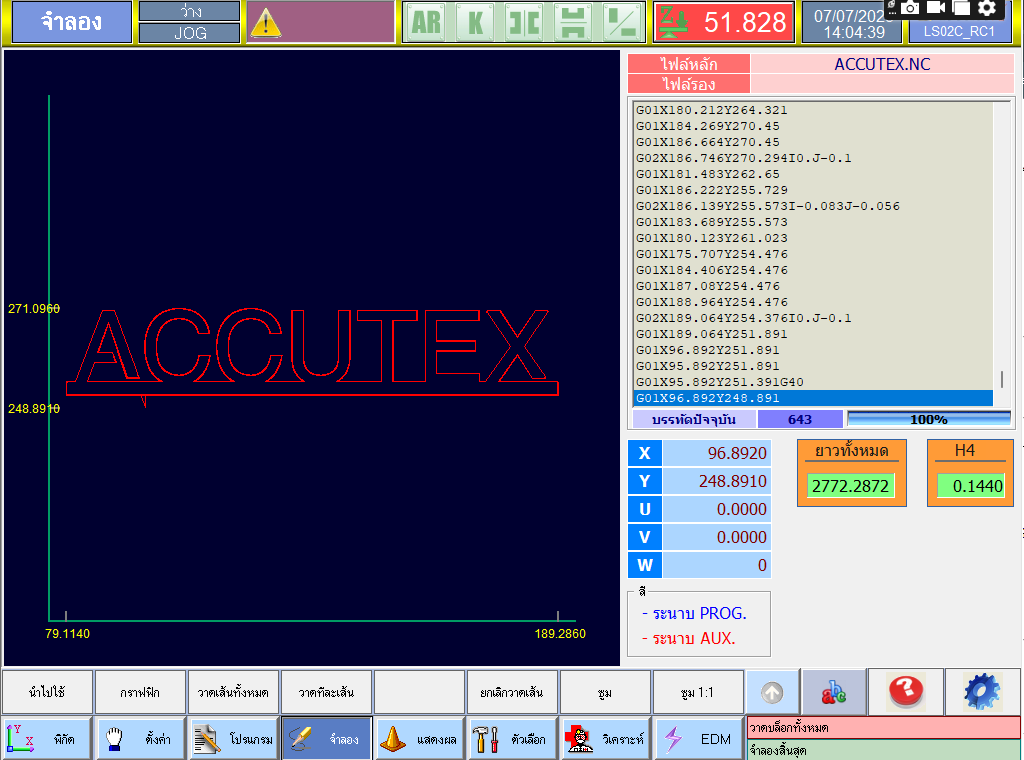Click the overlay windows icon beside the video camera
This screenshot has width=1024, height=760.
coord(961,8)
